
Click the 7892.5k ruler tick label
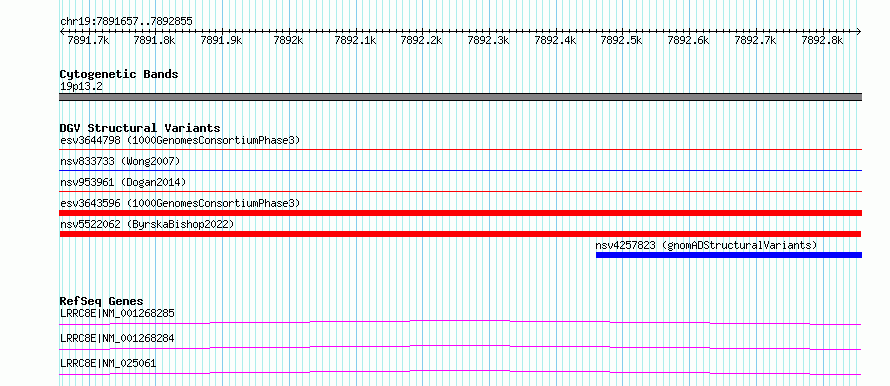622,40
